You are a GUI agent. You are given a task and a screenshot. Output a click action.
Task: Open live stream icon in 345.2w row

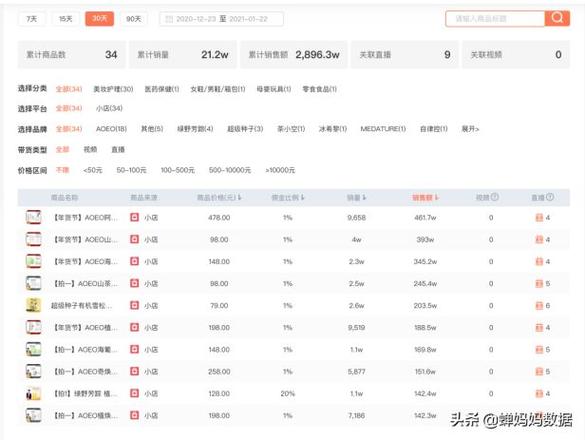point(539,262)
